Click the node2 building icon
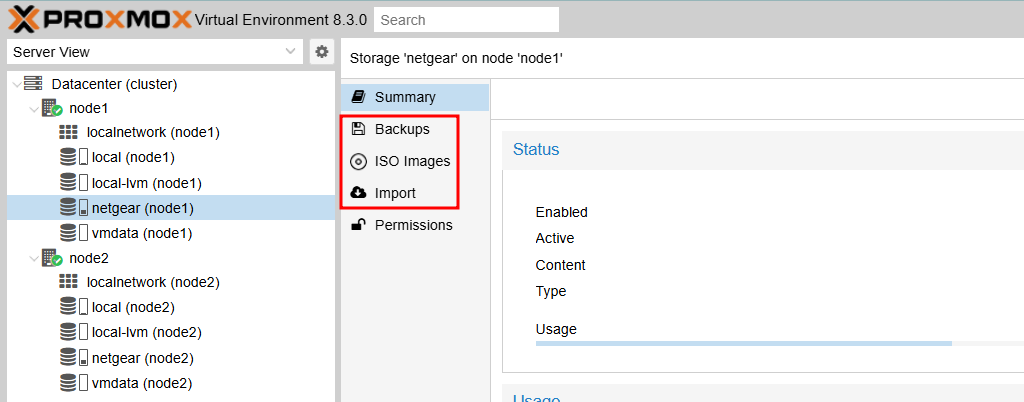This screenshot has width=1024, height=402. tap(52, 258)
